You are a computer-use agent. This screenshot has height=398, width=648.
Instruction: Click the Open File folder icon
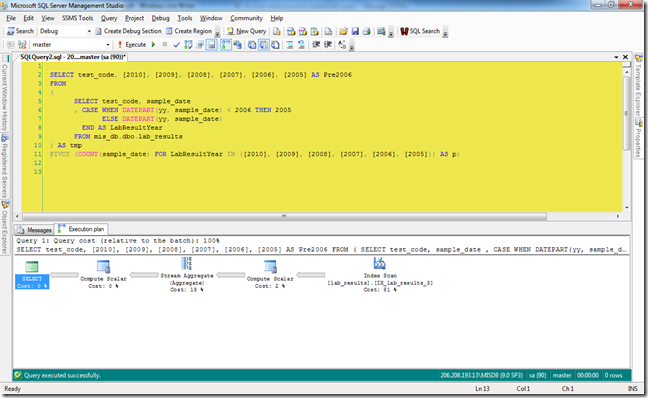tap(343, 31)
